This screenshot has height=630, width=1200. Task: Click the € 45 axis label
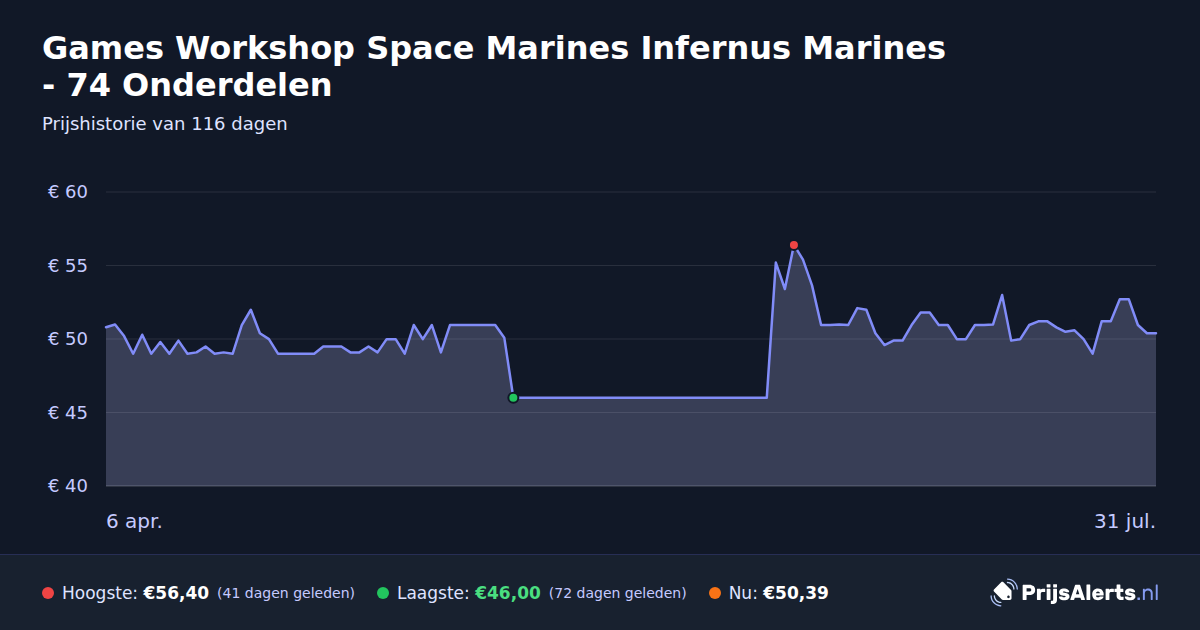68,413
